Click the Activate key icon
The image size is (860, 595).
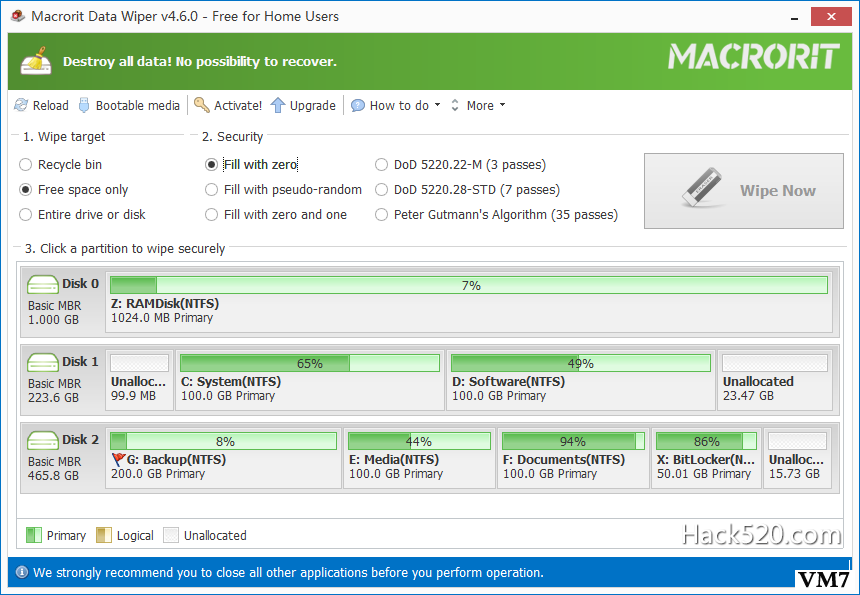pyautogui.click(x=201, y=105)
